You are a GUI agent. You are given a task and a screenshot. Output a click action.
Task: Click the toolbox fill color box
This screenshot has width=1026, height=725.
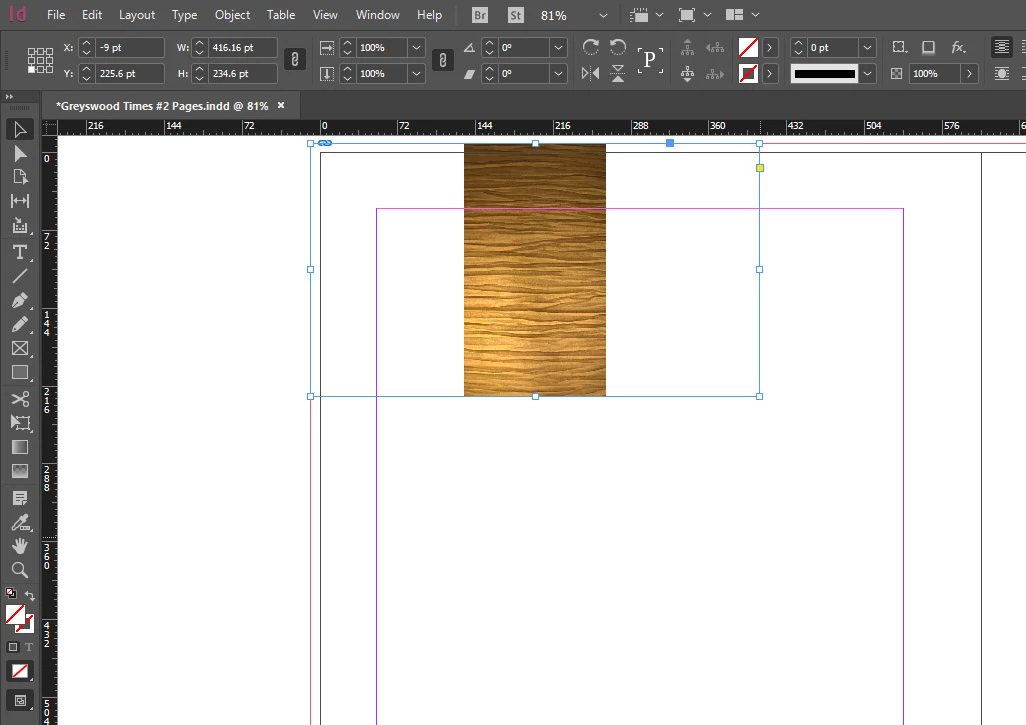[15, 614]
